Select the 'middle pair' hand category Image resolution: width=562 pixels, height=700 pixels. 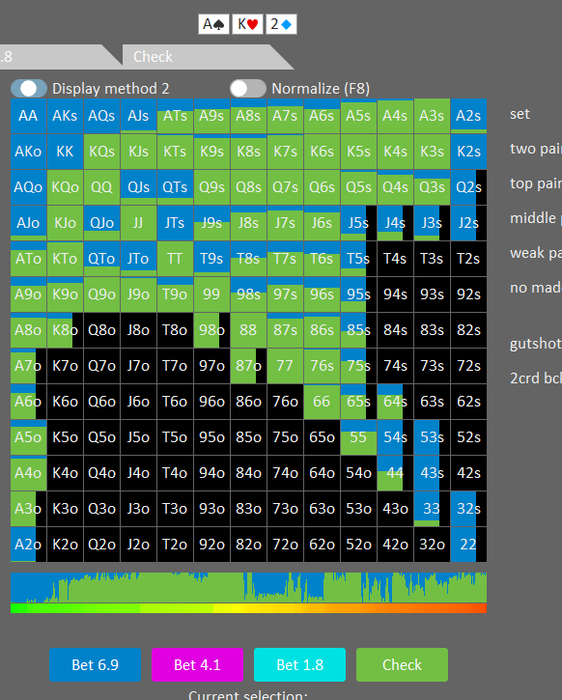(536, 218)
